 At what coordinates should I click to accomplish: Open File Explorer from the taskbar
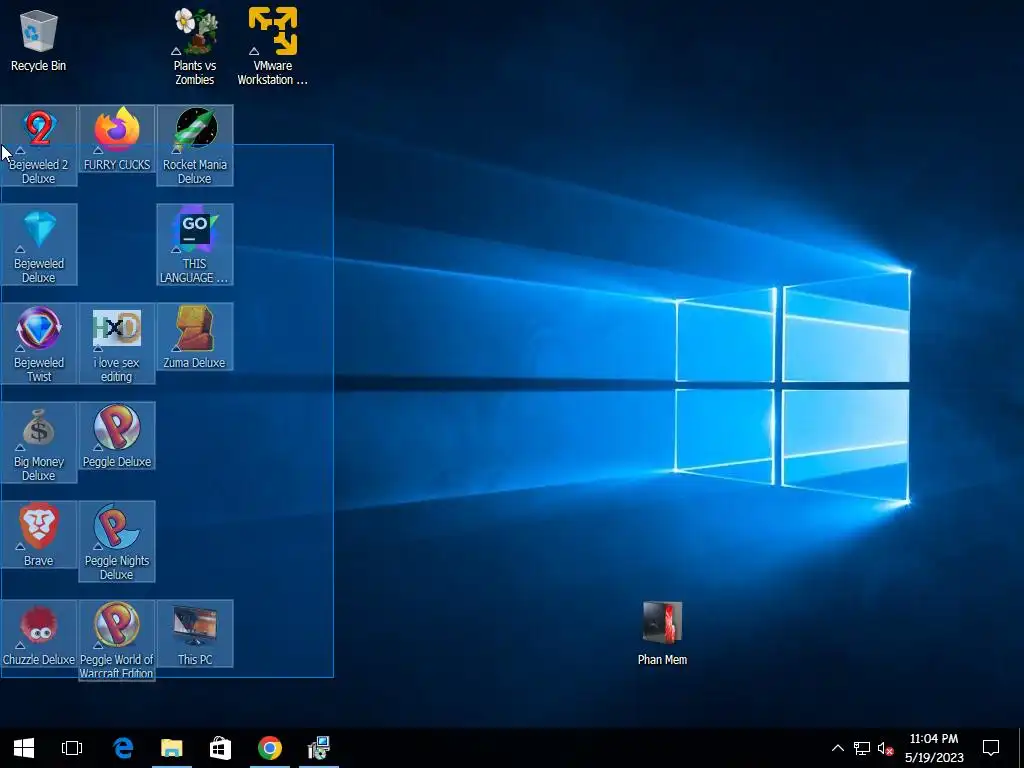[x=172, y=748]
